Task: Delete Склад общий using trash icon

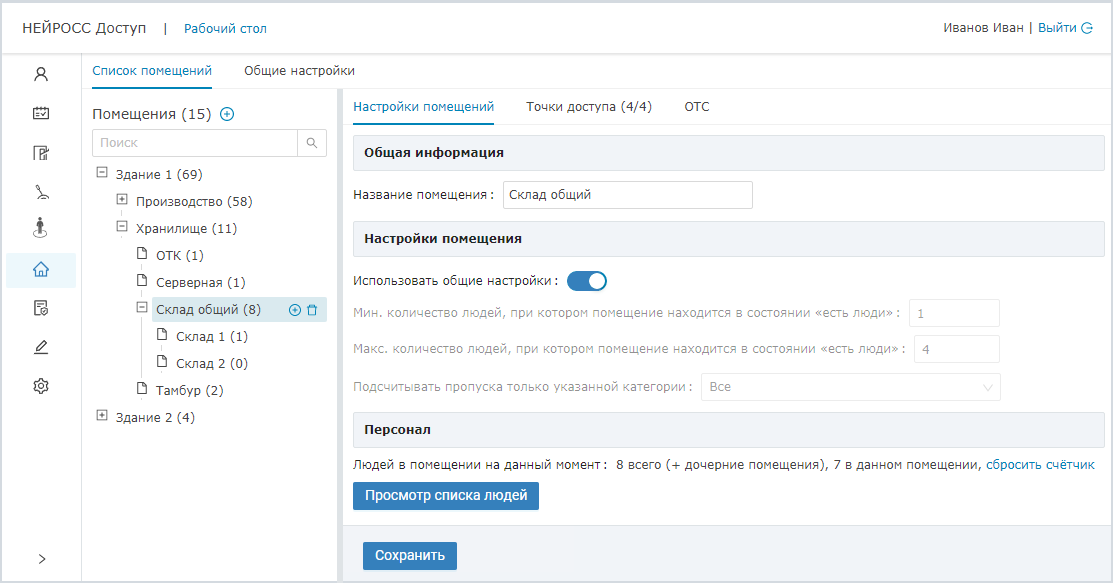Action: [312, 310]
